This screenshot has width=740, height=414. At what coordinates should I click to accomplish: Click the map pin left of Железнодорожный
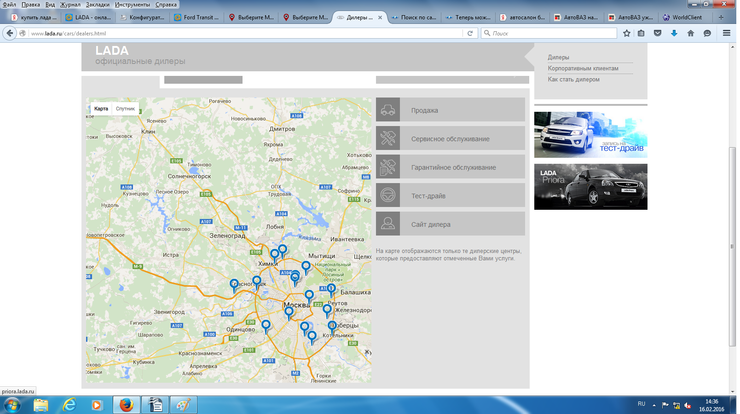click(x=327, y=310)
